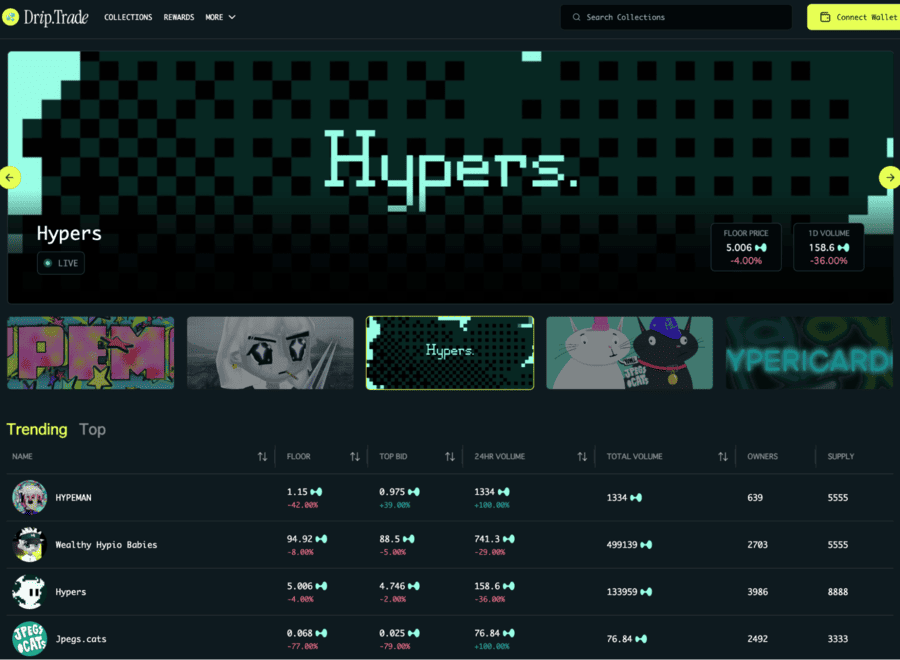
Task: Click HYPEMAN owners count 639
Action: tap(755, 498)
